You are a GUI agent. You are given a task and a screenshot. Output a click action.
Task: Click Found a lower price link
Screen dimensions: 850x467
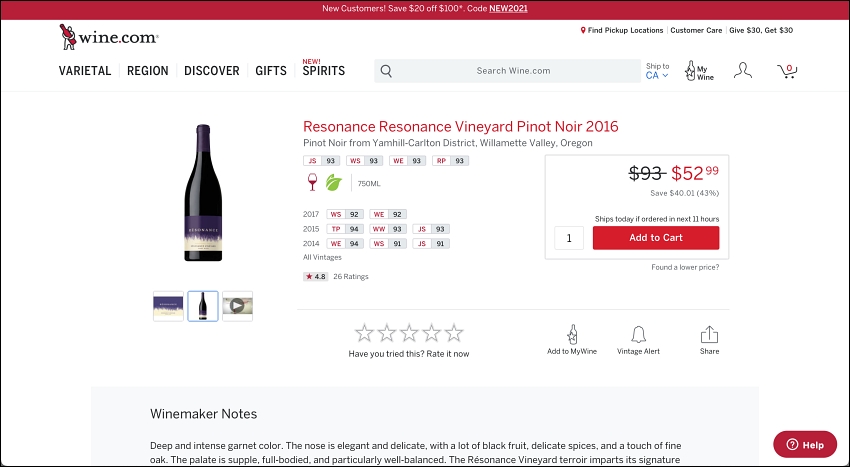click(685, 267)
